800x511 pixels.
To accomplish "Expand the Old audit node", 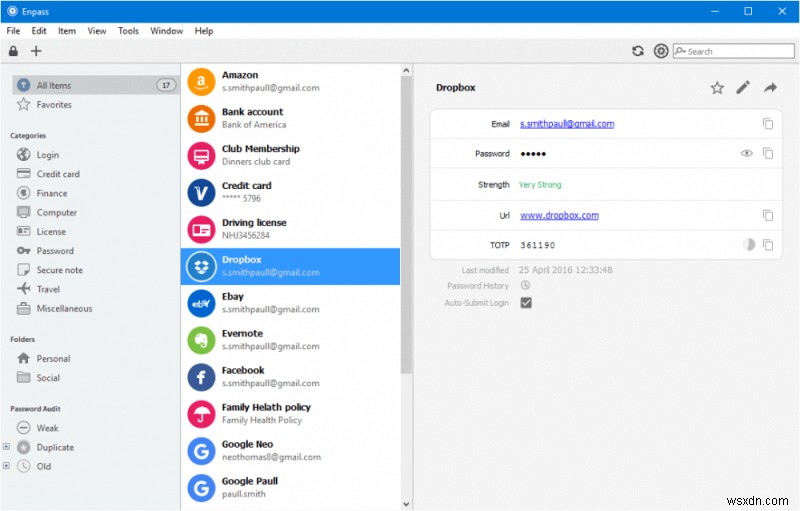I will pos(6,466).
